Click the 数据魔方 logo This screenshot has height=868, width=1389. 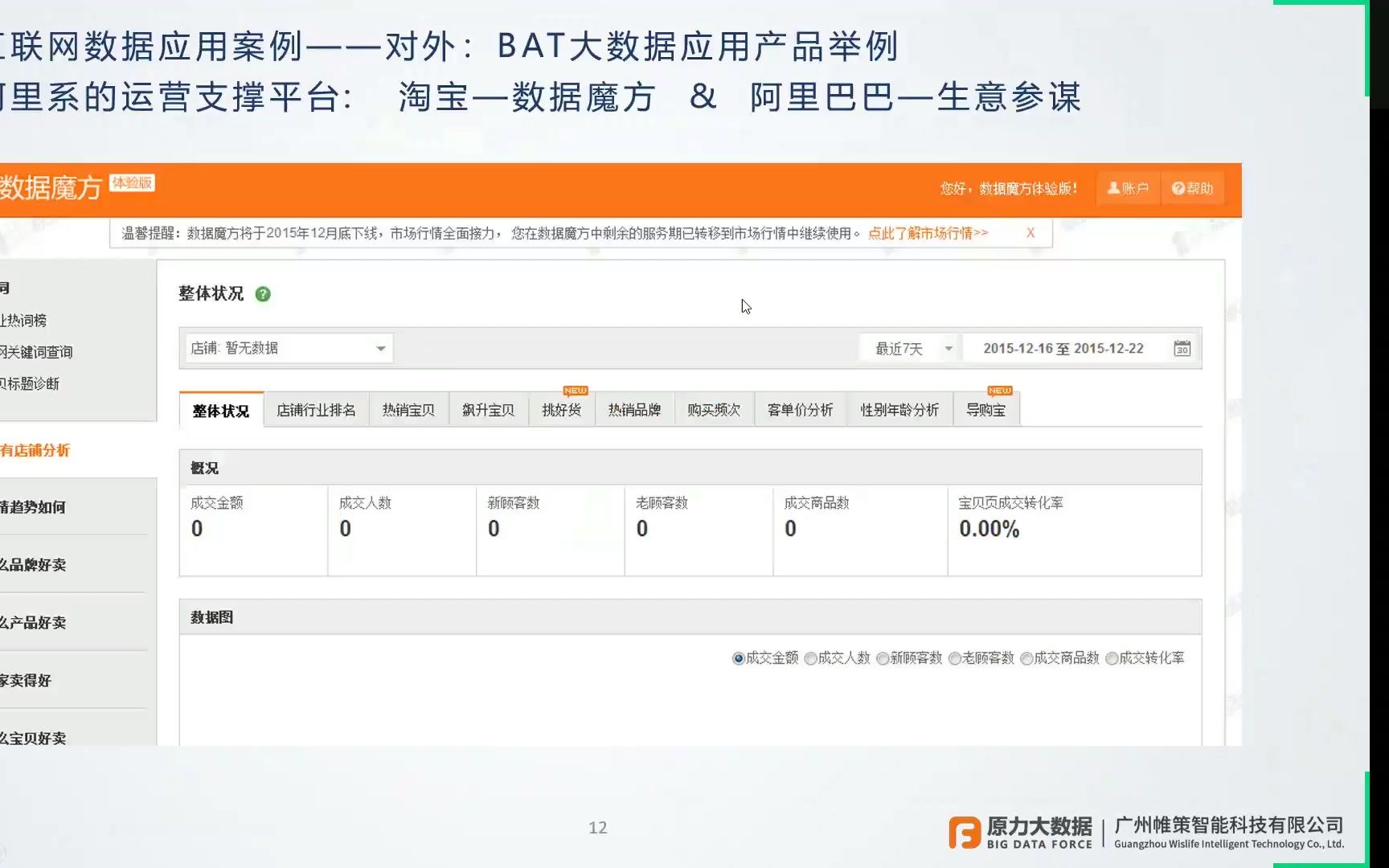point(51,188)
